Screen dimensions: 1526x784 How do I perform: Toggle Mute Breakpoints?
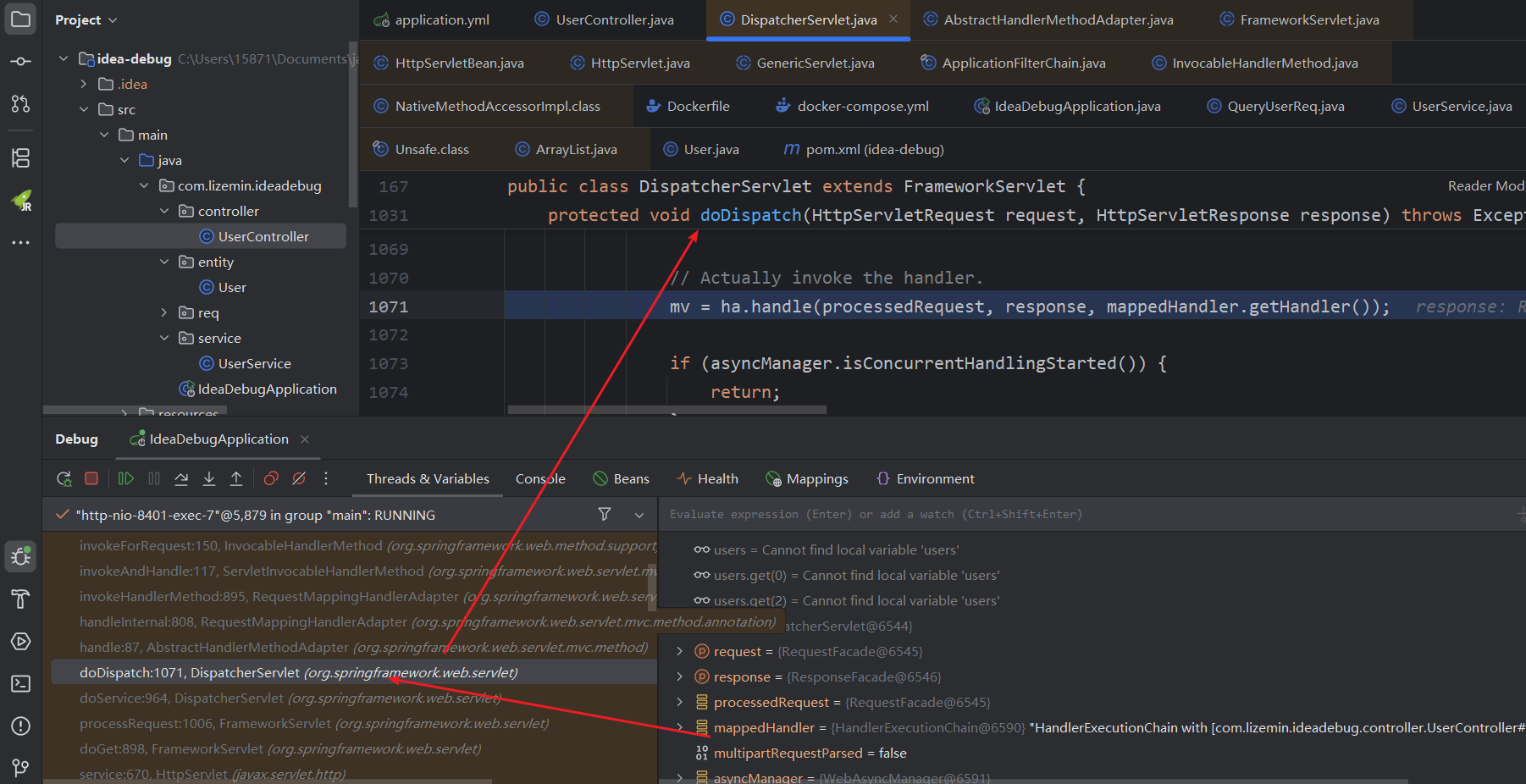click(299, 479)
